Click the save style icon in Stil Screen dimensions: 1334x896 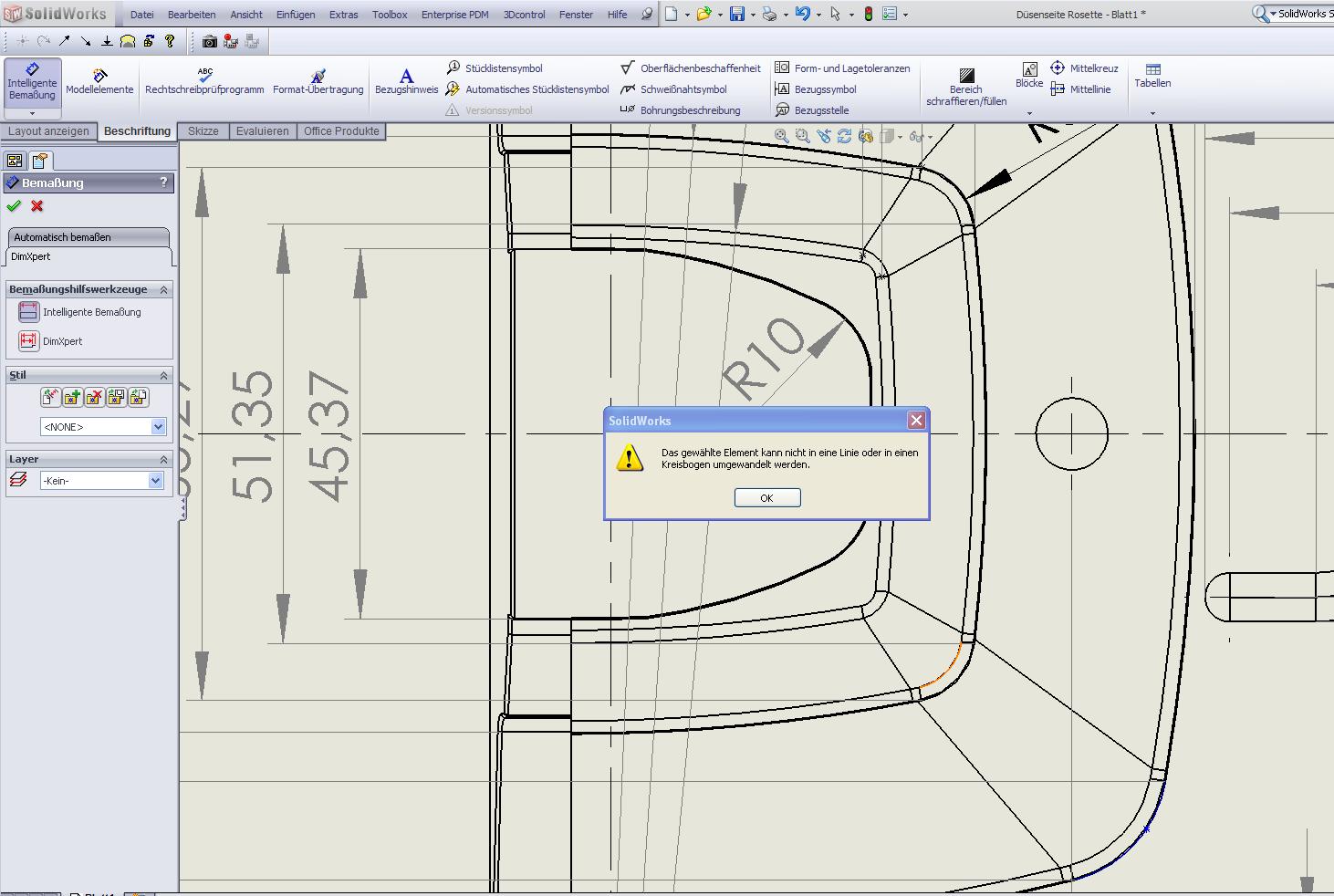(x=116, y=397)
